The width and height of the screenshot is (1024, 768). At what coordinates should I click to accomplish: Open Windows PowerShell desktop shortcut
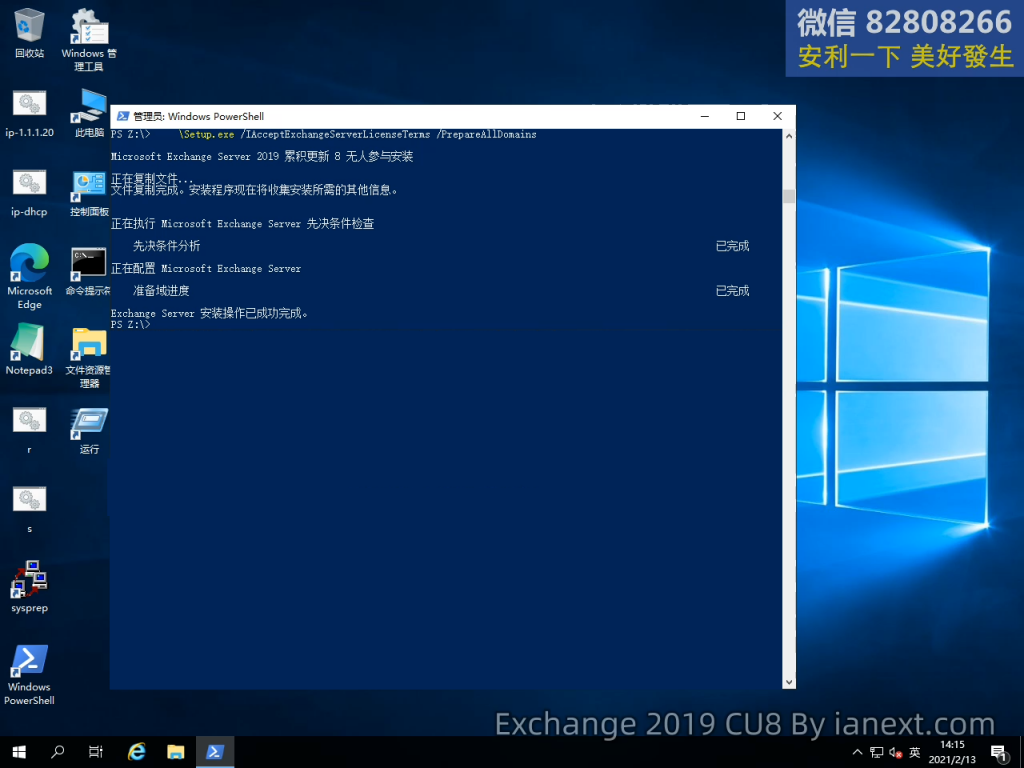click(x=29, y=663)
